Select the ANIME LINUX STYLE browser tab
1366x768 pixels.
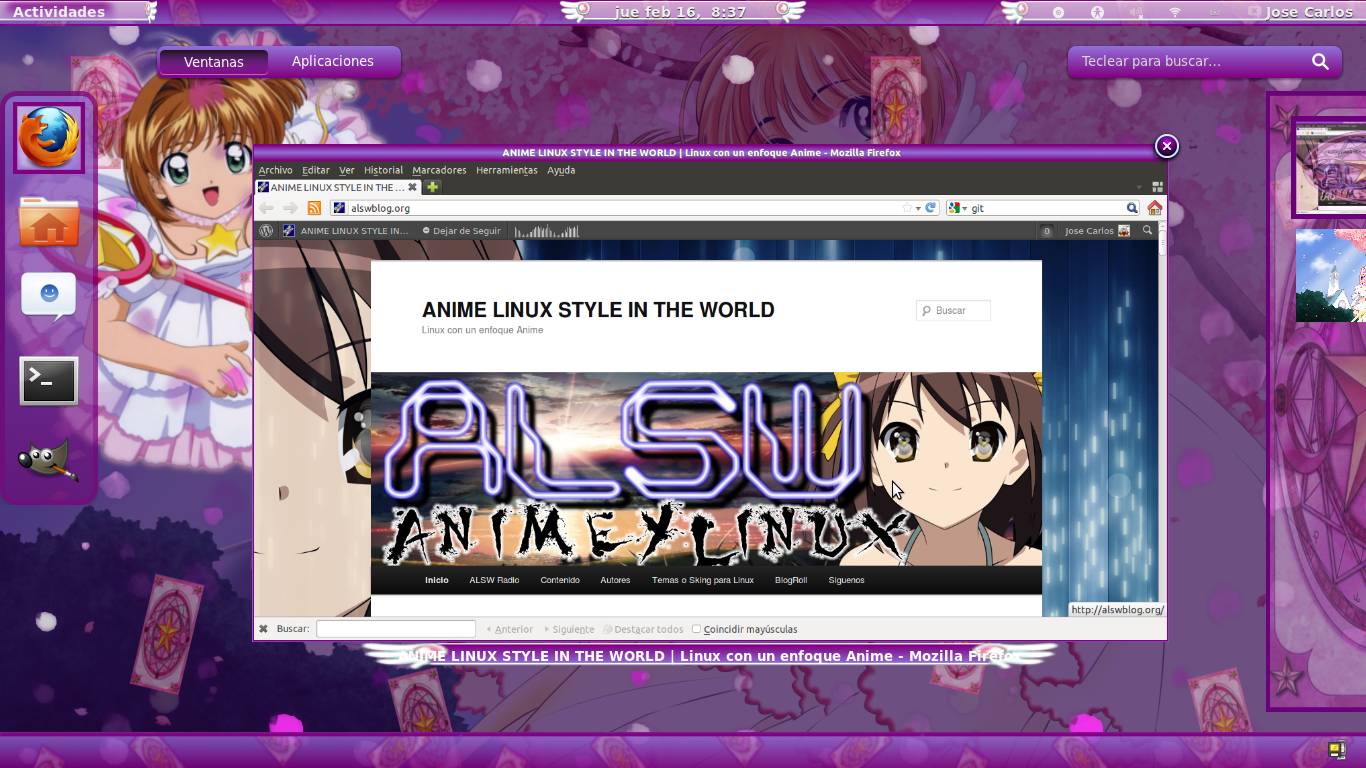(x=338, y=187)
